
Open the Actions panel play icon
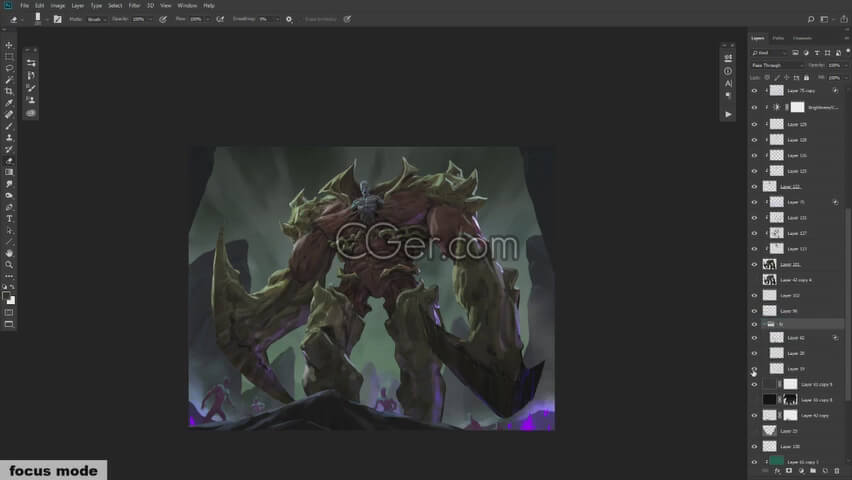pos(728,114)
